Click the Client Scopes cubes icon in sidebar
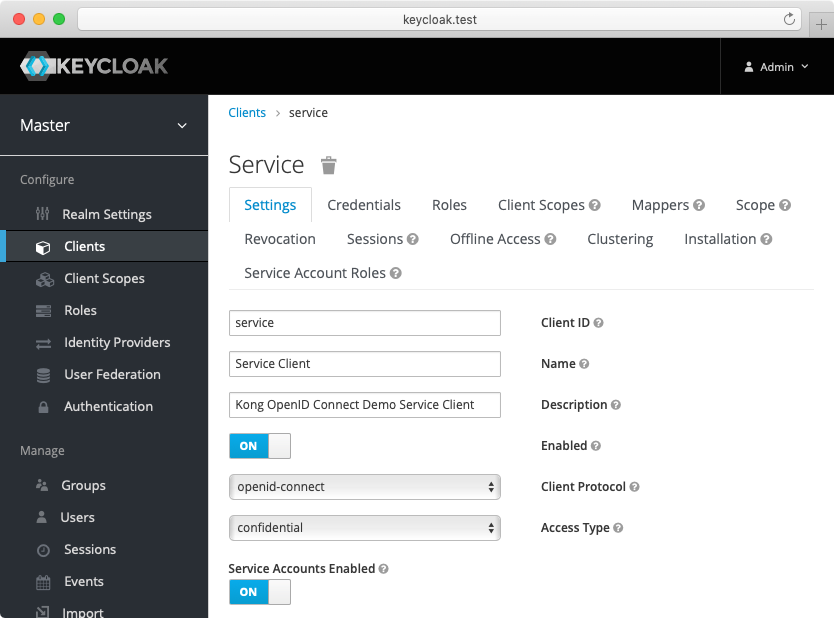Image resolution: width=834 pixels, height=618 pixels. click(45, 279)
